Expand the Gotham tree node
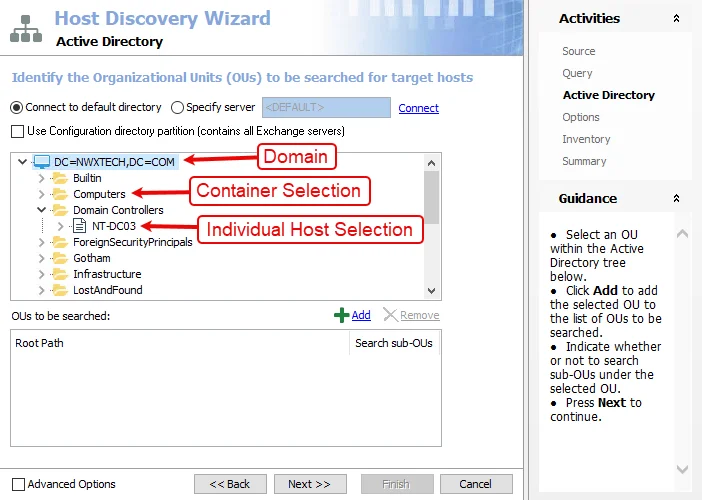702x500 pixels. click(x=42, y=258)
